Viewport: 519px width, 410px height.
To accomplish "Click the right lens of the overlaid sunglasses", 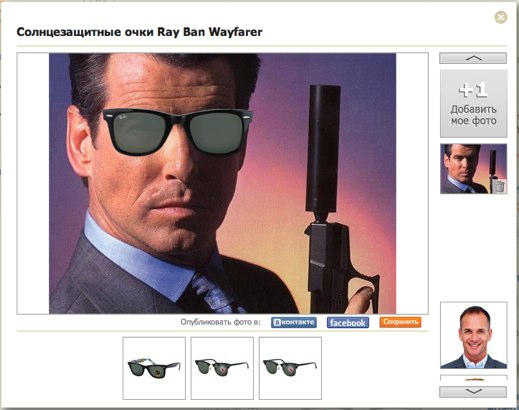I will click(217, 133).
